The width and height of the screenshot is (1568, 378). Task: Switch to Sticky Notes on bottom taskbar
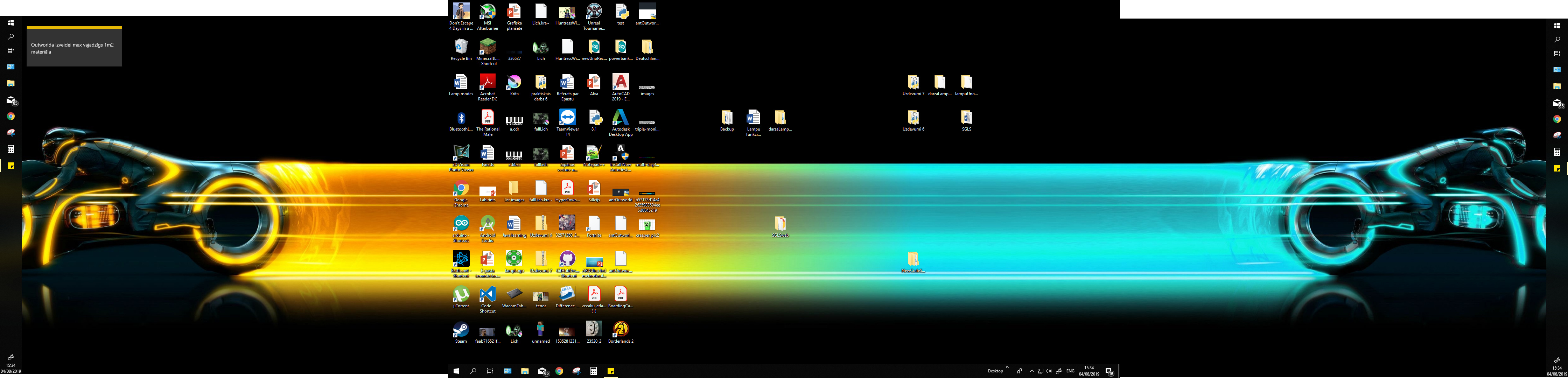click(610, 371)
